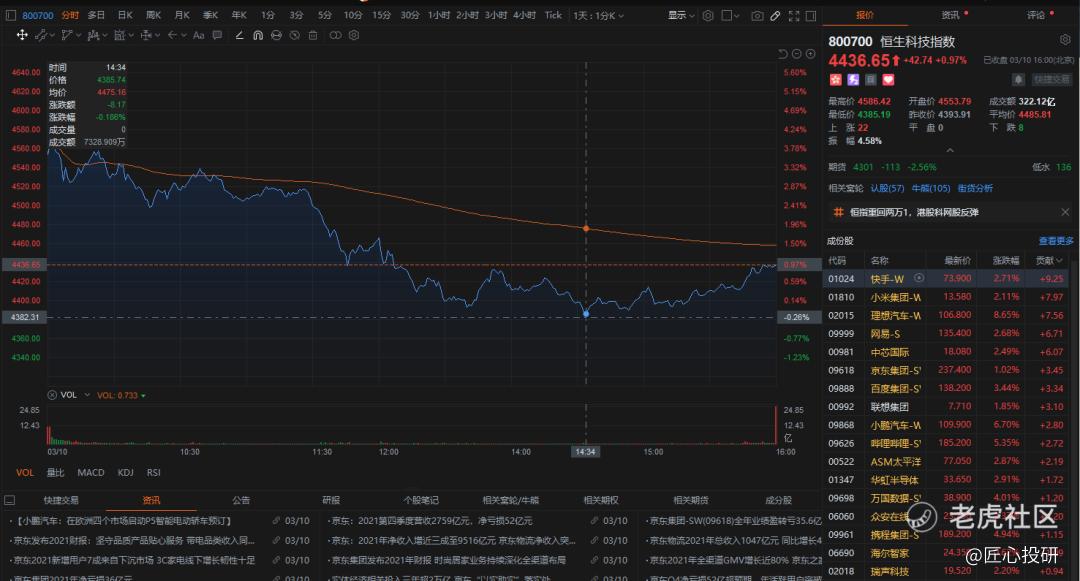The image size is (1080, 581).
Task: Open the 资讯 tab in right panel
Action: (951, 14)
